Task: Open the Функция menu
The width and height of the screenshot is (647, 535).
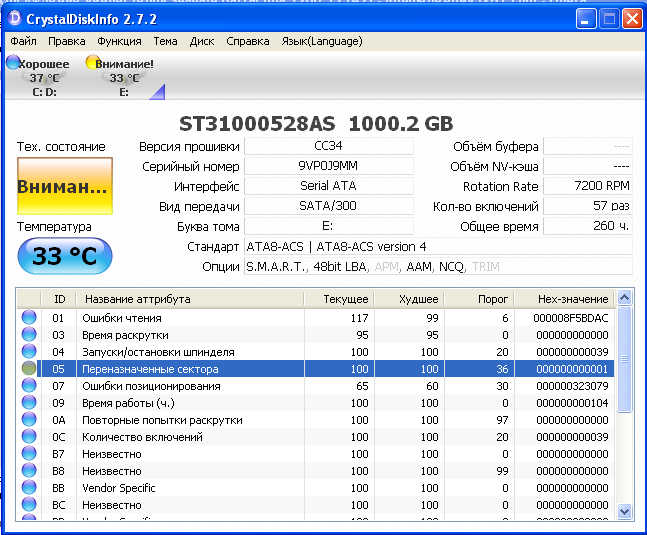Action: 119,41
